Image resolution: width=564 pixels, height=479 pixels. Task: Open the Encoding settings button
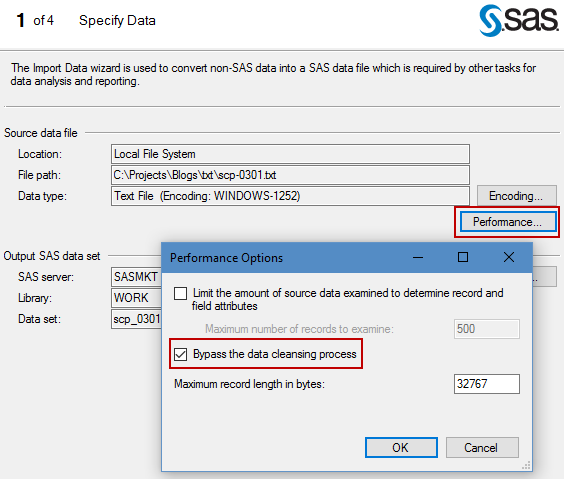coord(516,196)
